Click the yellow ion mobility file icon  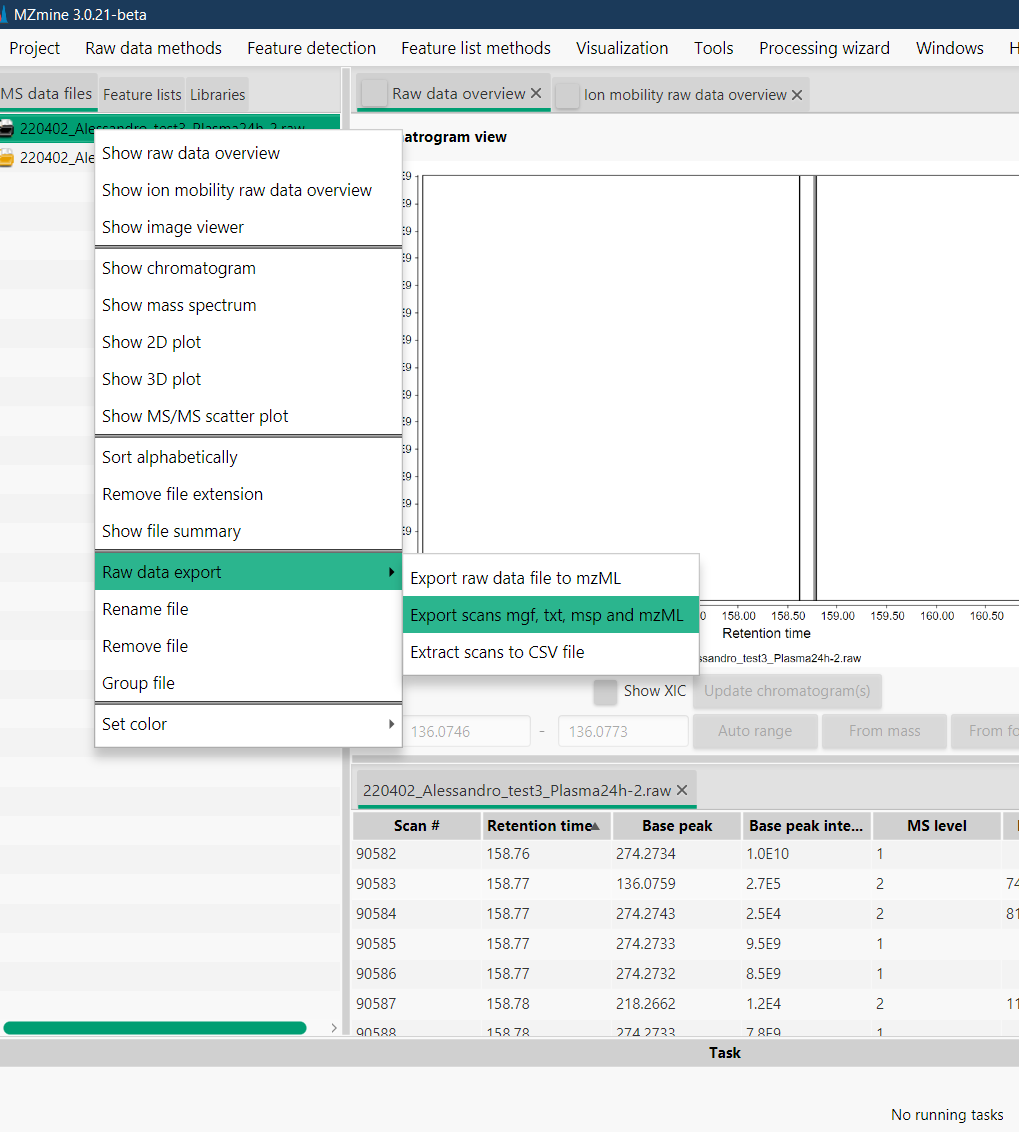click(9, 157)
